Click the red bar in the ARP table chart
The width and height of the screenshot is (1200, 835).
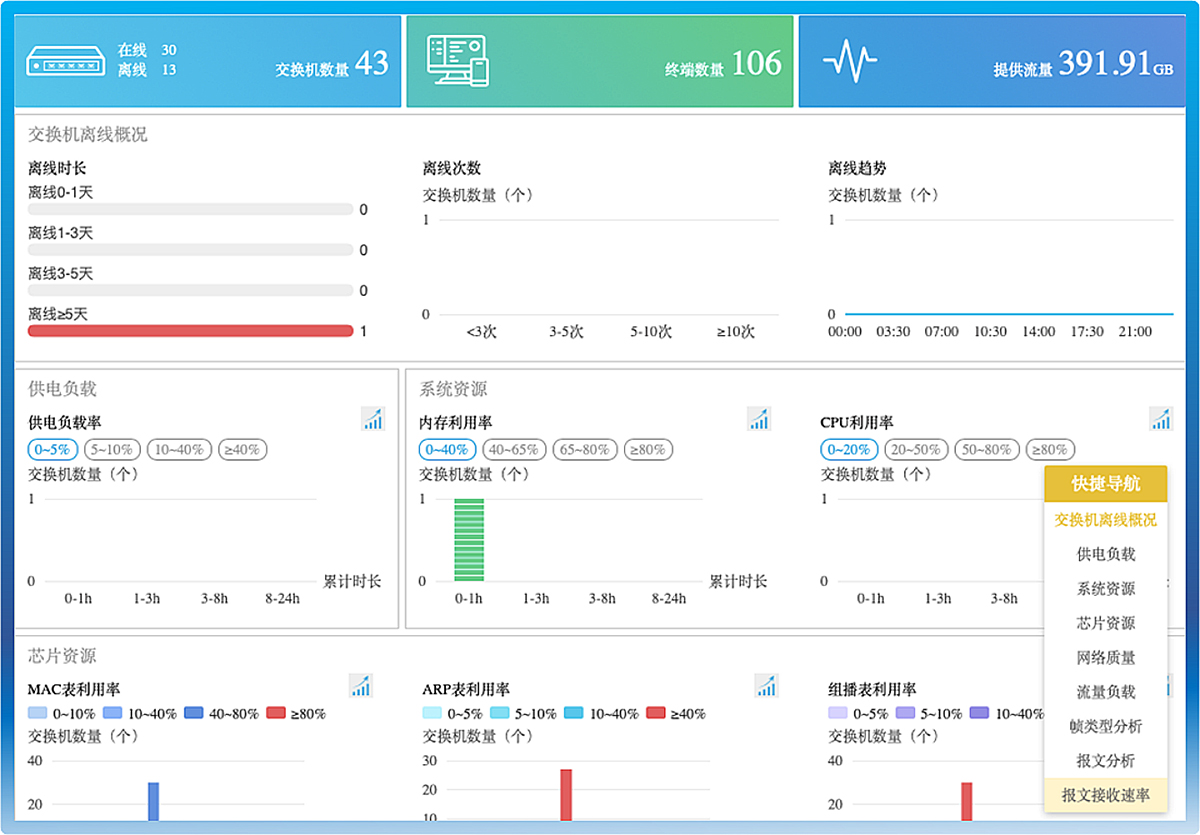point(566,796)
